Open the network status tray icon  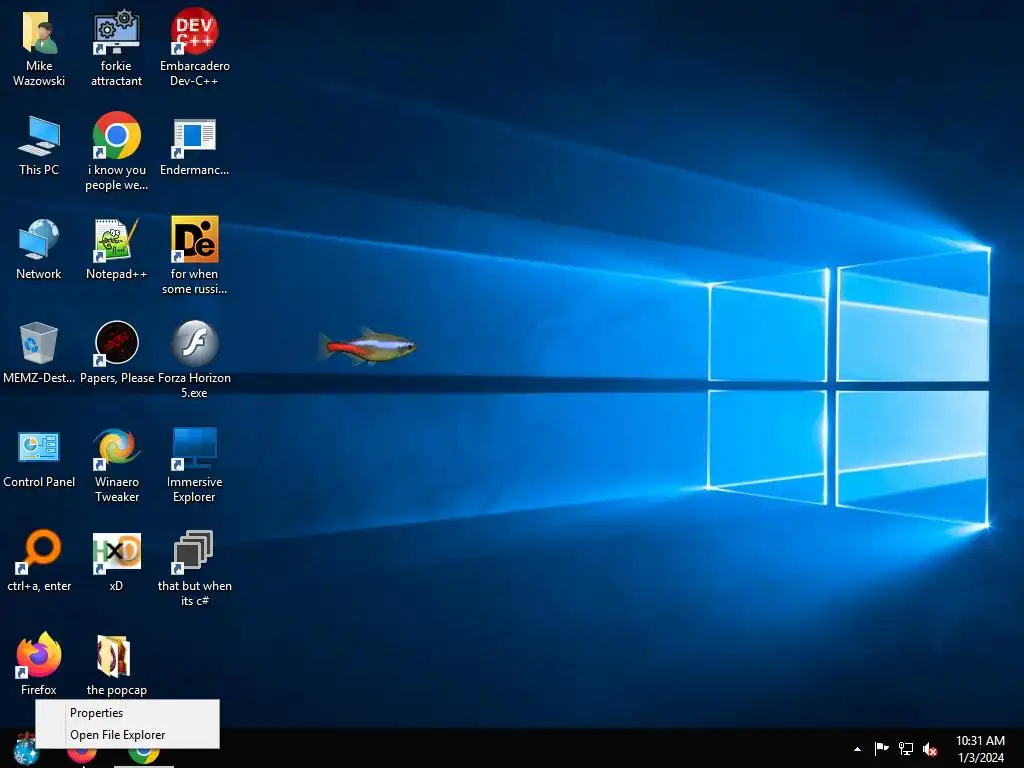(x=905, y=749)
